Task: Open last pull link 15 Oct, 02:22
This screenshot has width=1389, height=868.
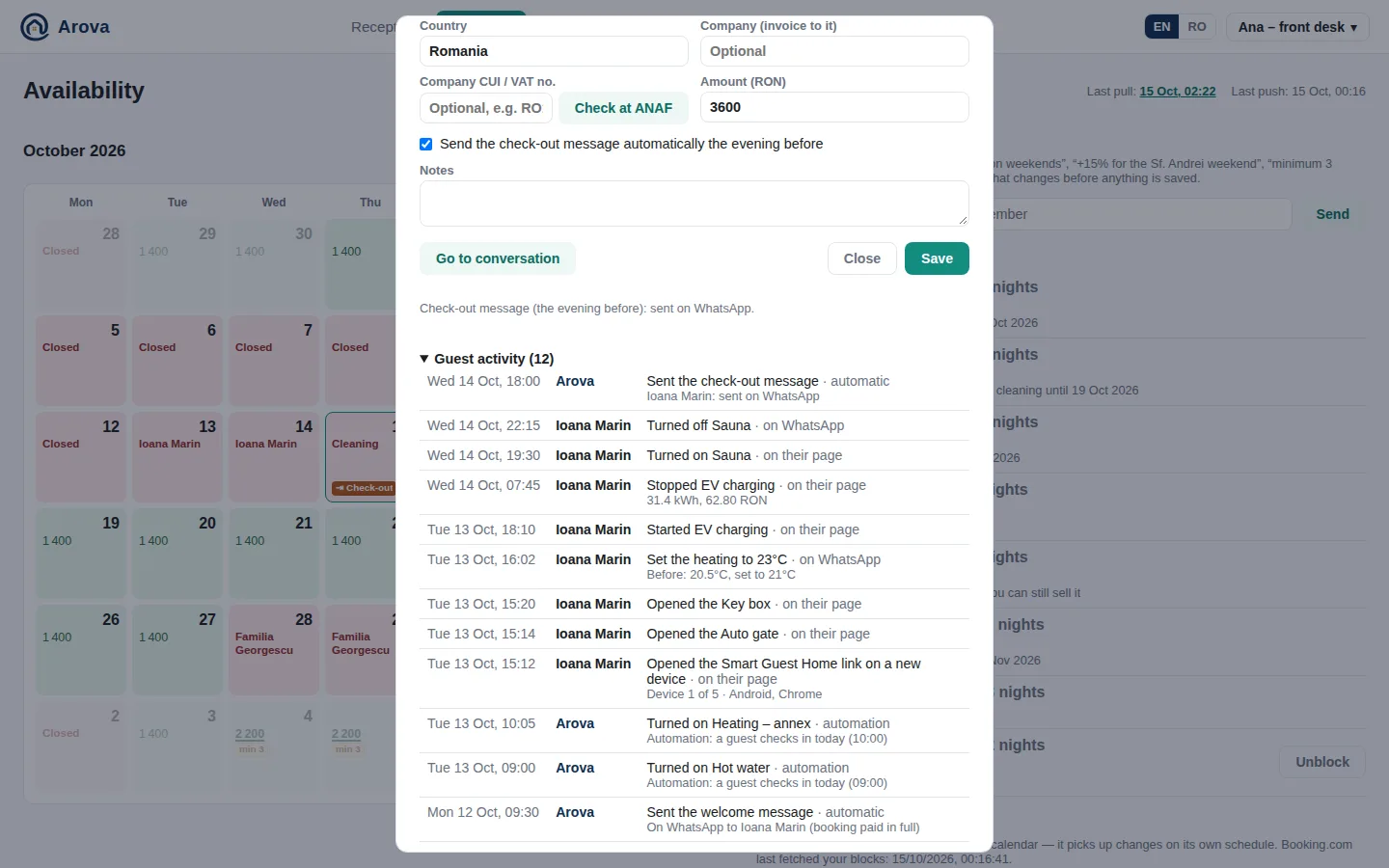Action: (x=1177, y=92)
